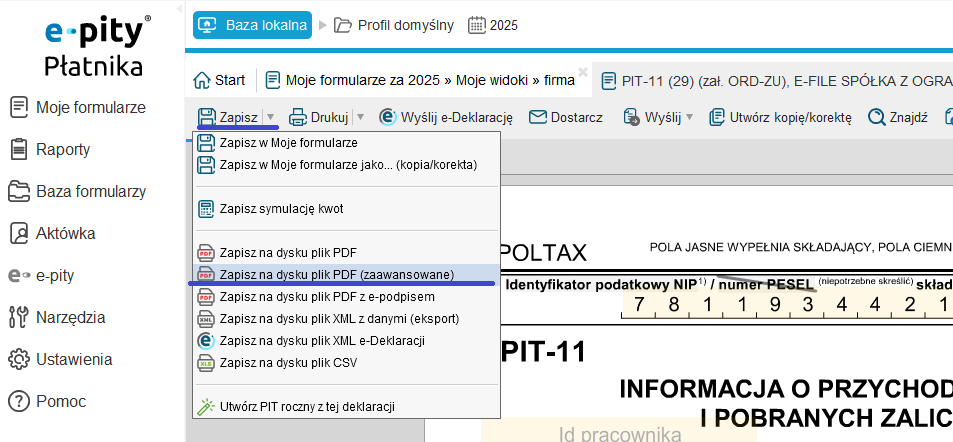Image resolution: width=953 pixels, height=442 pixels.
Task: Open Narzędzia tools in sidebar
Action: click(x=69, y=318)
